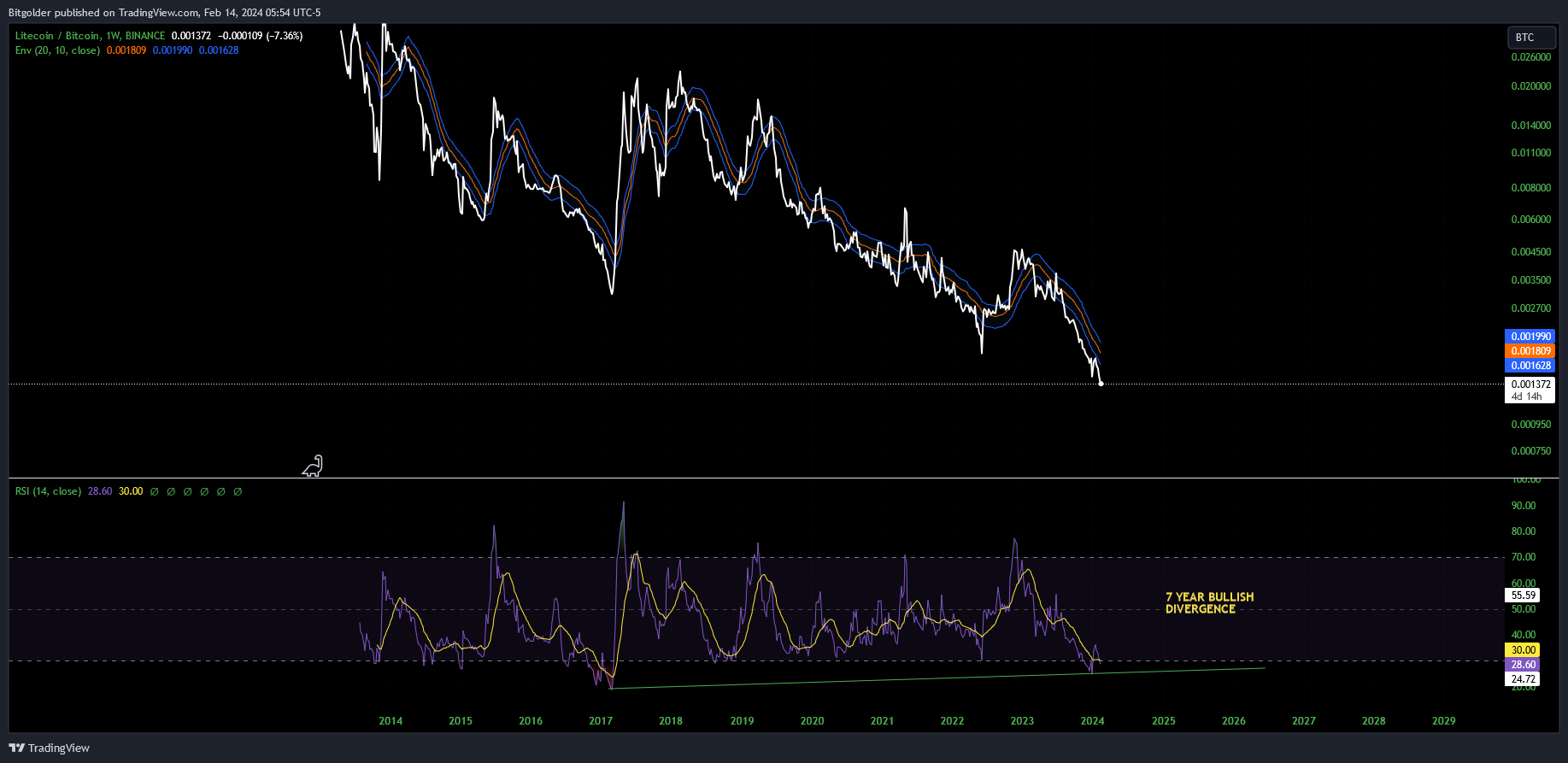Click the 2024 year label on time axis
The width and height of the screenshot is (1568, 763).
[x=1092, y=721]
